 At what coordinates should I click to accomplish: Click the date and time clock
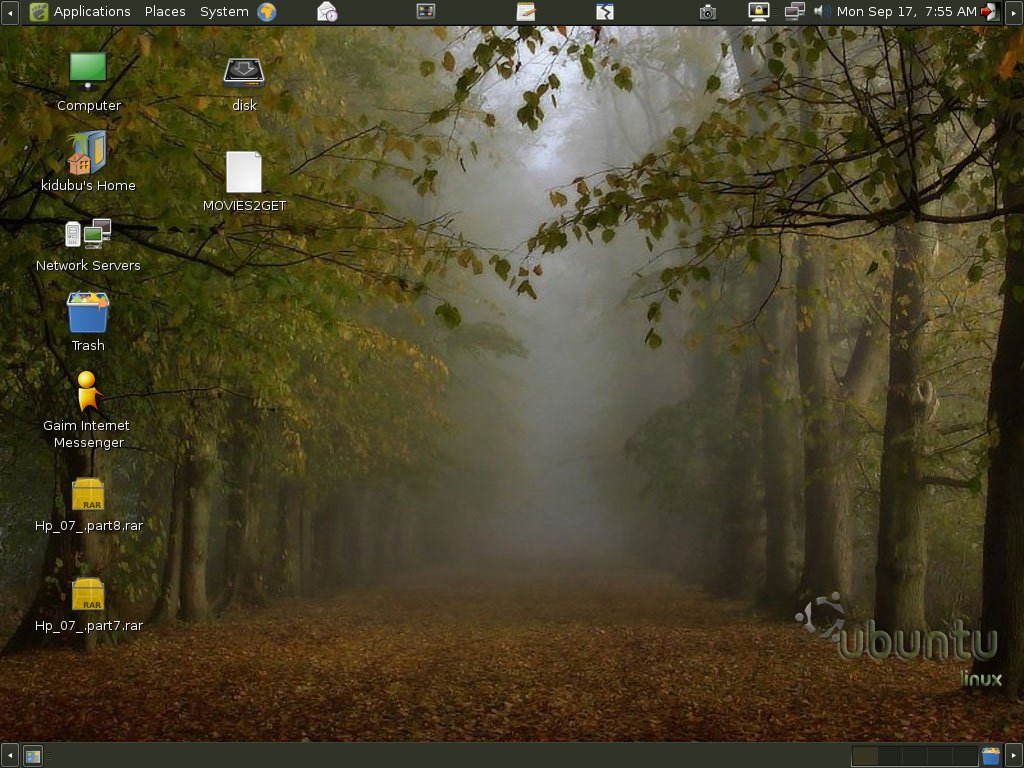(x=906, y=12)
